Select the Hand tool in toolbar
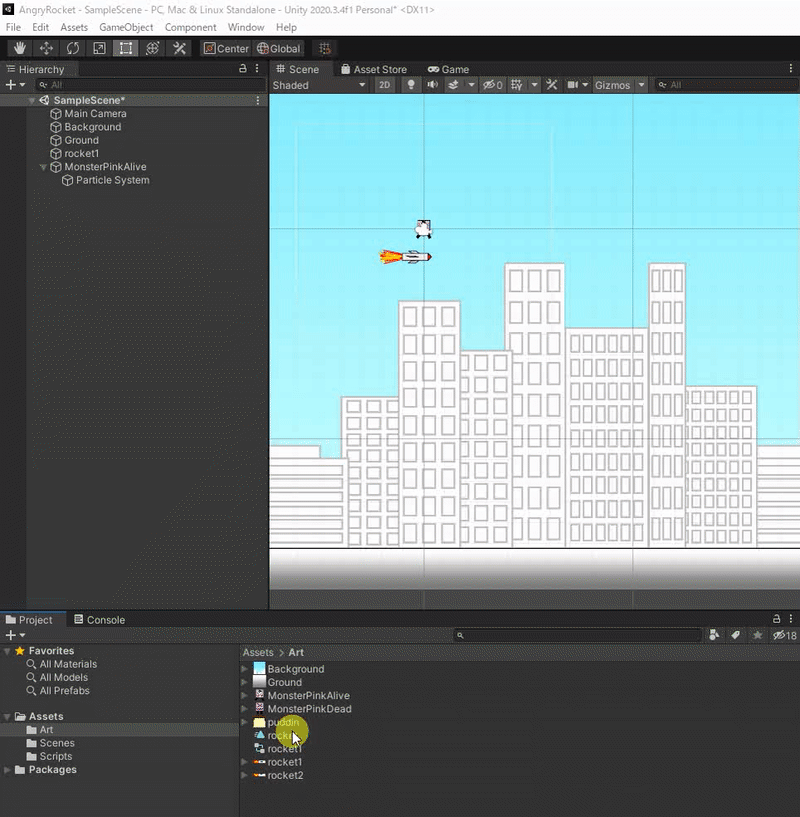 [19, 48]
